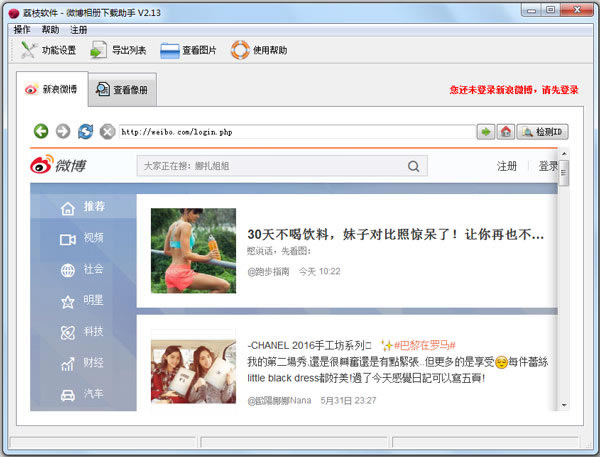Screen dimensions: 600x457
Task: Select 科技 in the Weibo sidebar
Action: [x=83, y=332]
